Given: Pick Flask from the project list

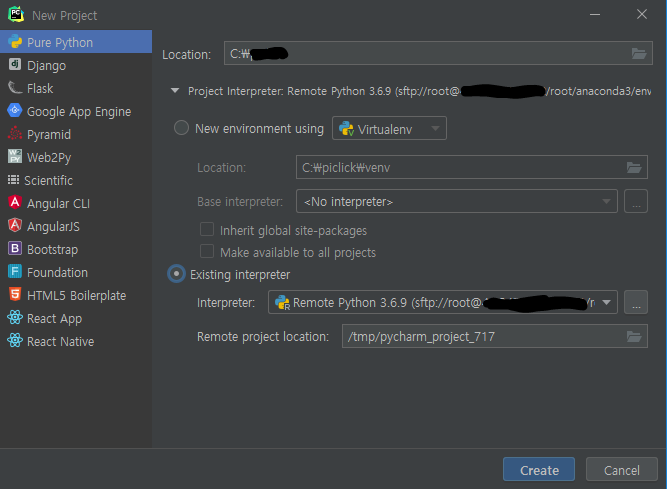Looking at the screenshot, I should tap(76, 88).
